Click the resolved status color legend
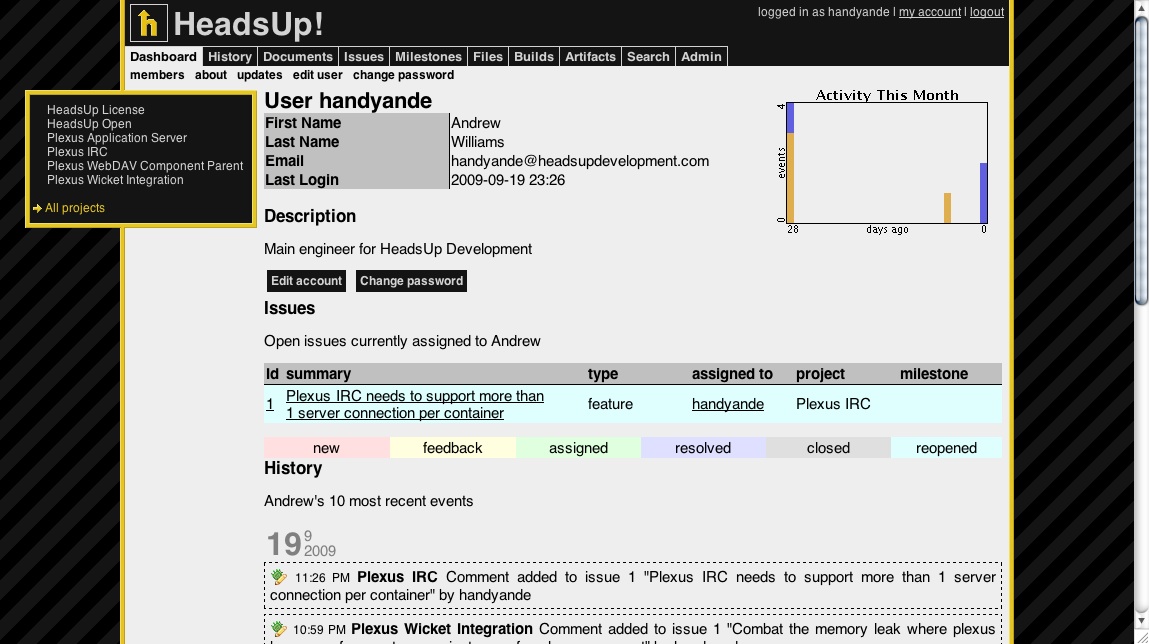 [x=702, y=448]
